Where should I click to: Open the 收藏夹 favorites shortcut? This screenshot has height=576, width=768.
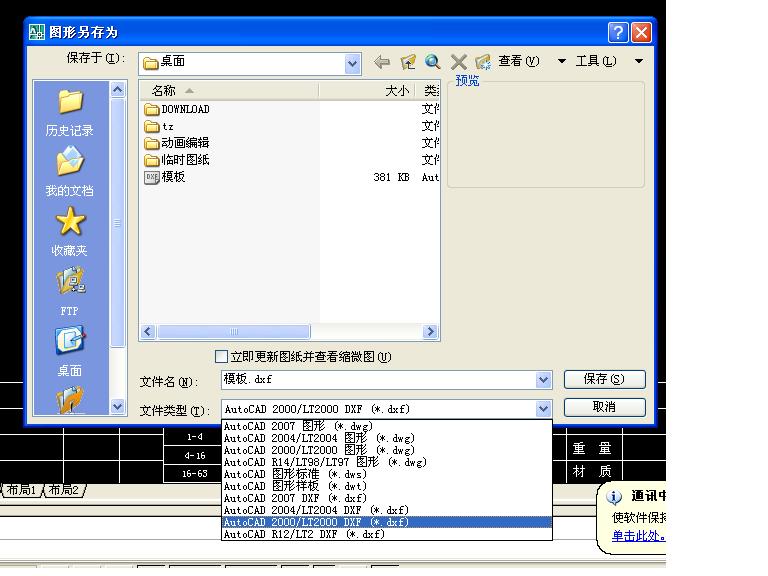(x=70, y=232)
